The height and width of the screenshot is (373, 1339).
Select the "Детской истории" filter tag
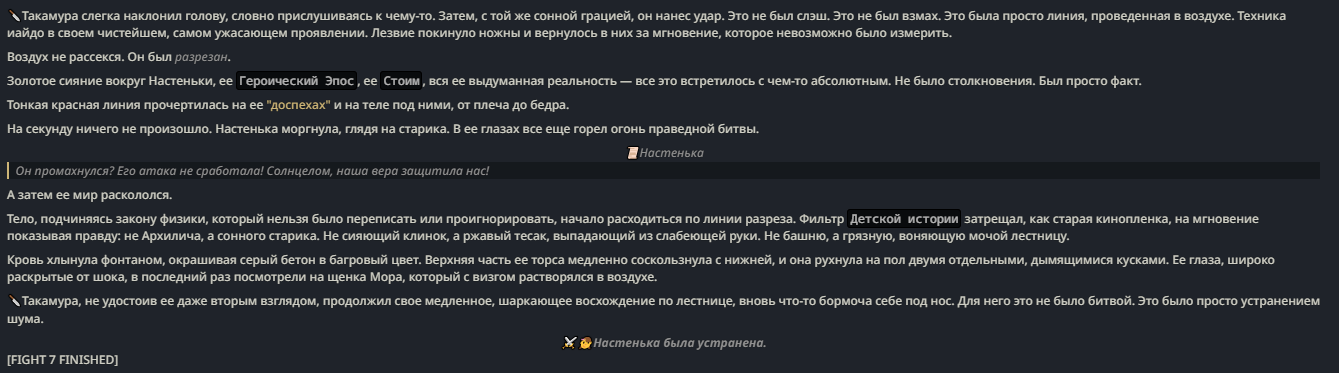point(905,218)
